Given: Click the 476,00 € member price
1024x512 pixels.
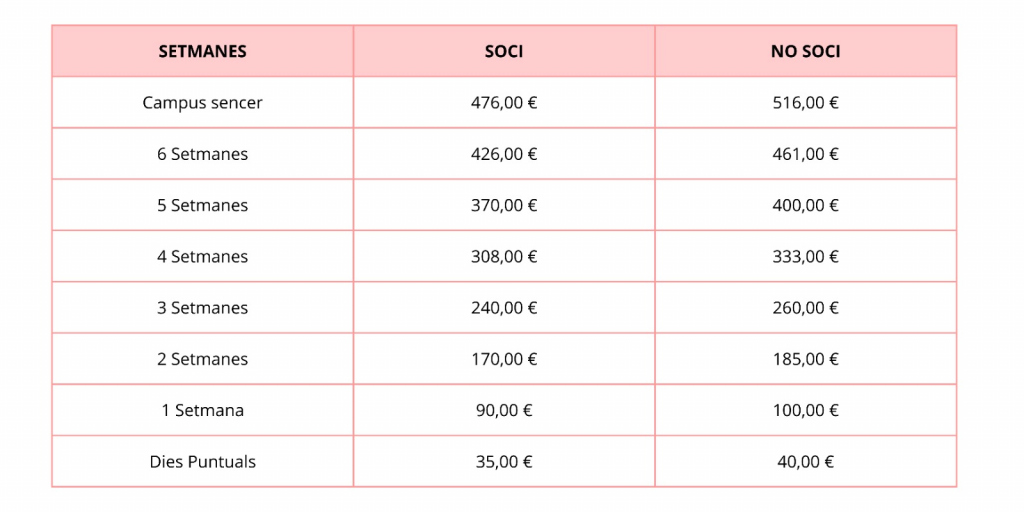Looking at the screenshot, I should pyautogui.click(x=504, y=103).
